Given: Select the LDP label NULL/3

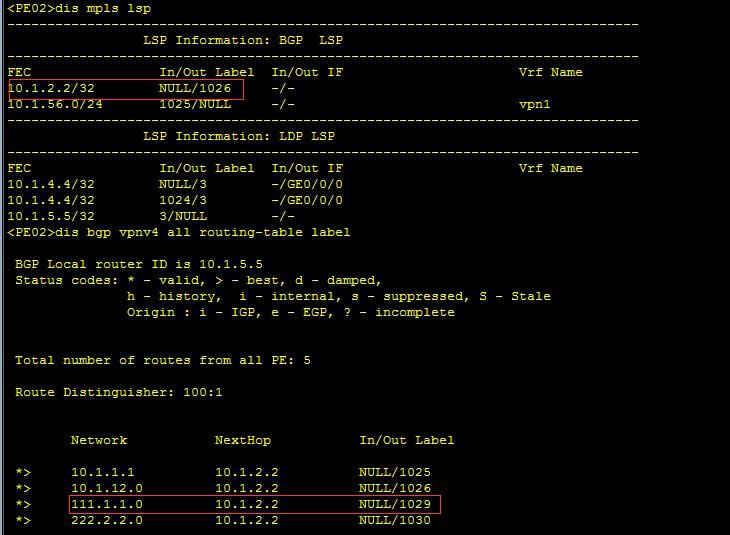Looking at the screenshot, I should [x=182, y=184].
